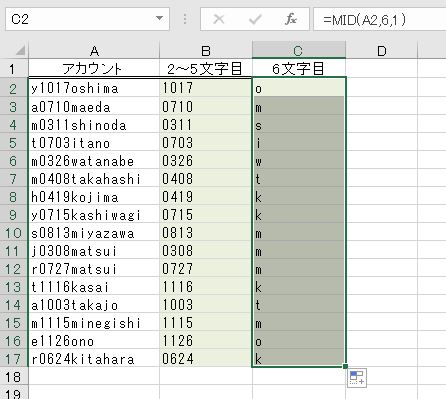Click the formula bar showing =MID(A2,6,1)

(380, 19)
